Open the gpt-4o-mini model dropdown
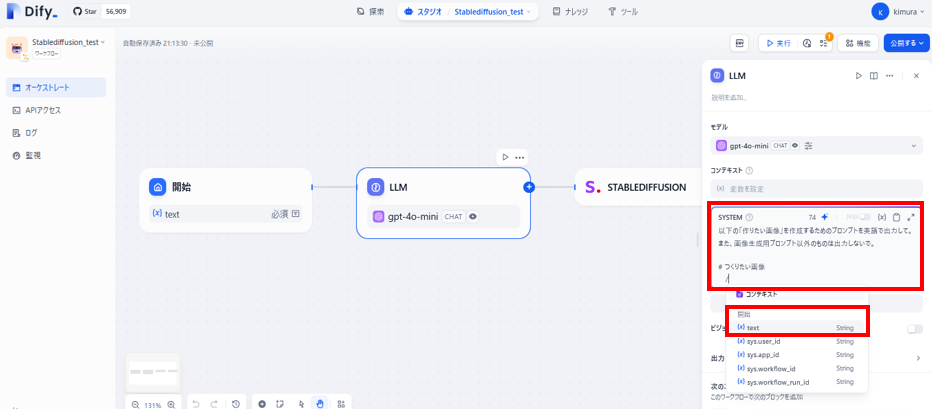This screenshot has height=409, width=932. point(817,146)
